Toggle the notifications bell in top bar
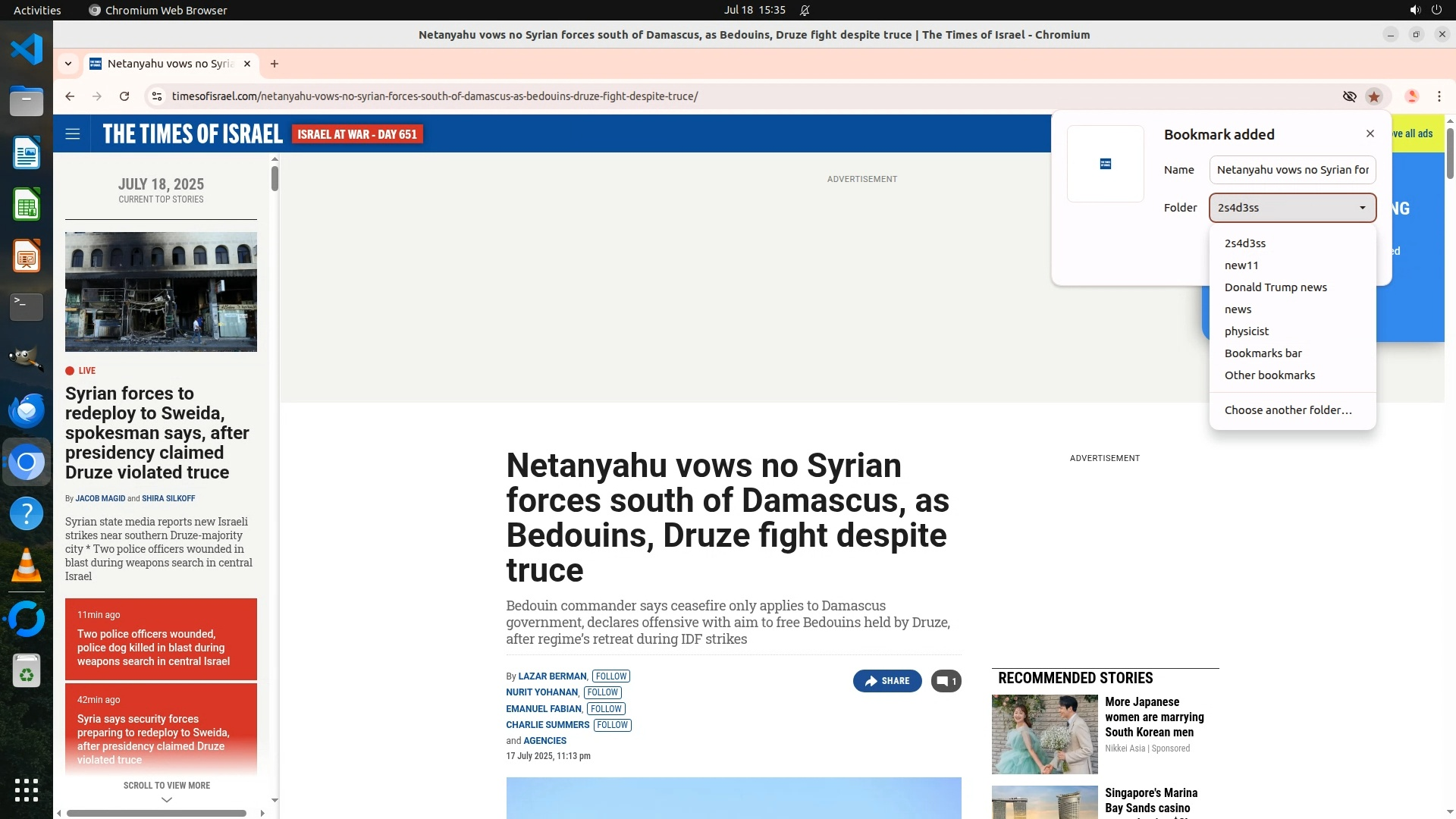Viewport: 1456px width, 819px height. coord(805,10)
